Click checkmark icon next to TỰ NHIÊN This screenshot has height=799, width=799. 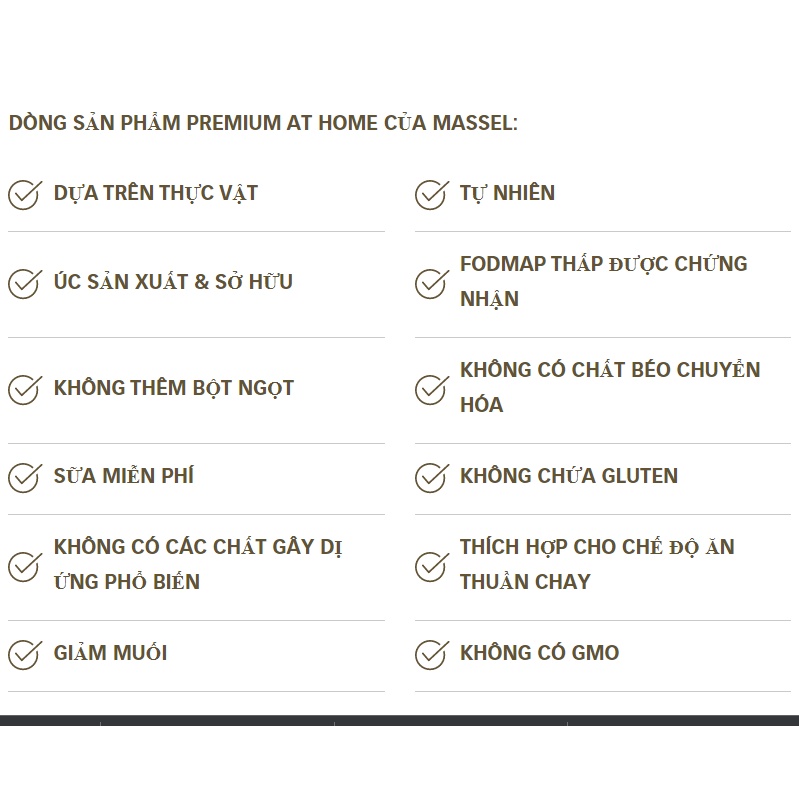click(430, 194)
